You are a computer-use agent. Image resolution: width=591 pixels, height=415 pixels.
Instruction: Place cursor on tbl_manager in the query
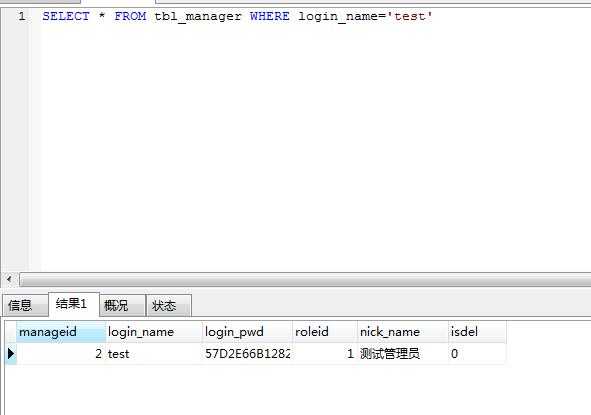(198, 17)
